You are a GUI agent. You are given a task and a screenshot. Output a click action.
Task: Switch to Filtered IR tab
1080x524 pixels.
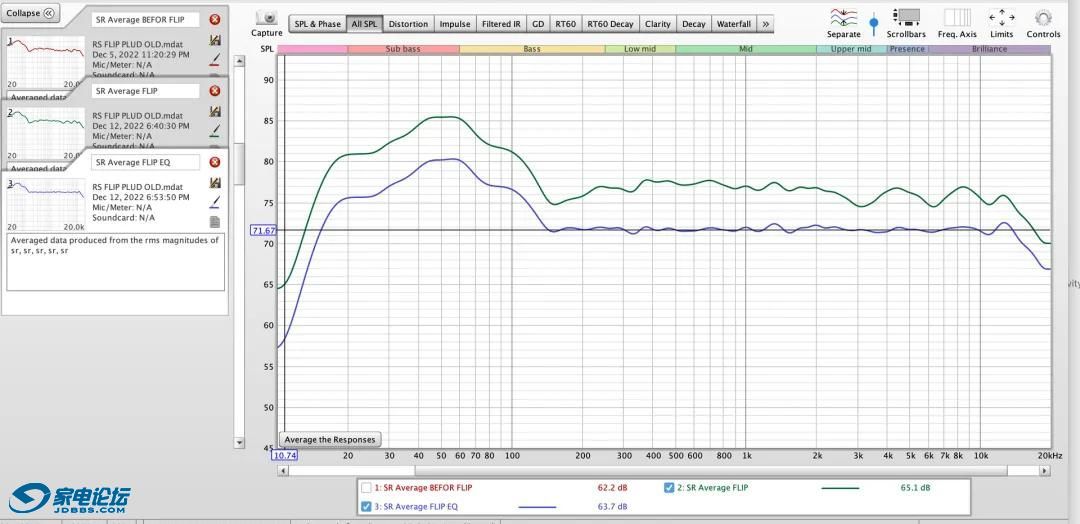click(x=501, y=24)
